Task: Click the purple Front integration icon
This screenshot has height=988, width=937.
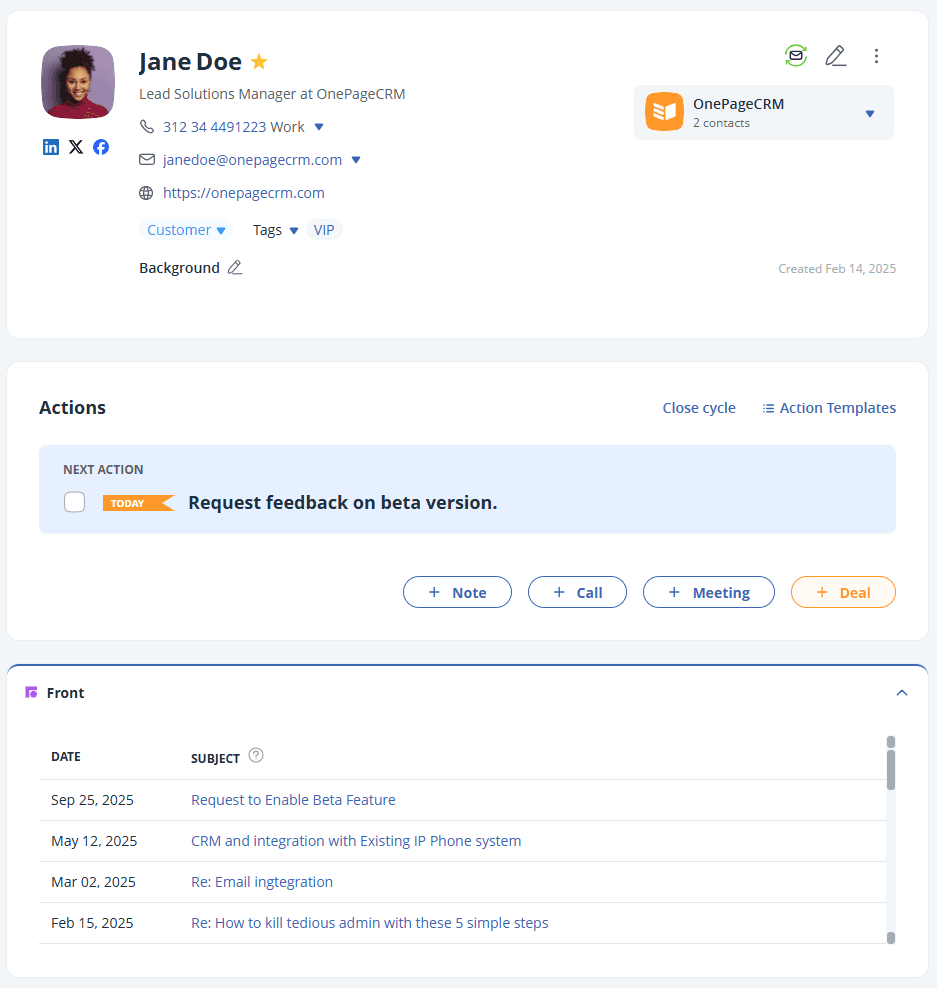Action: [31, 691]
